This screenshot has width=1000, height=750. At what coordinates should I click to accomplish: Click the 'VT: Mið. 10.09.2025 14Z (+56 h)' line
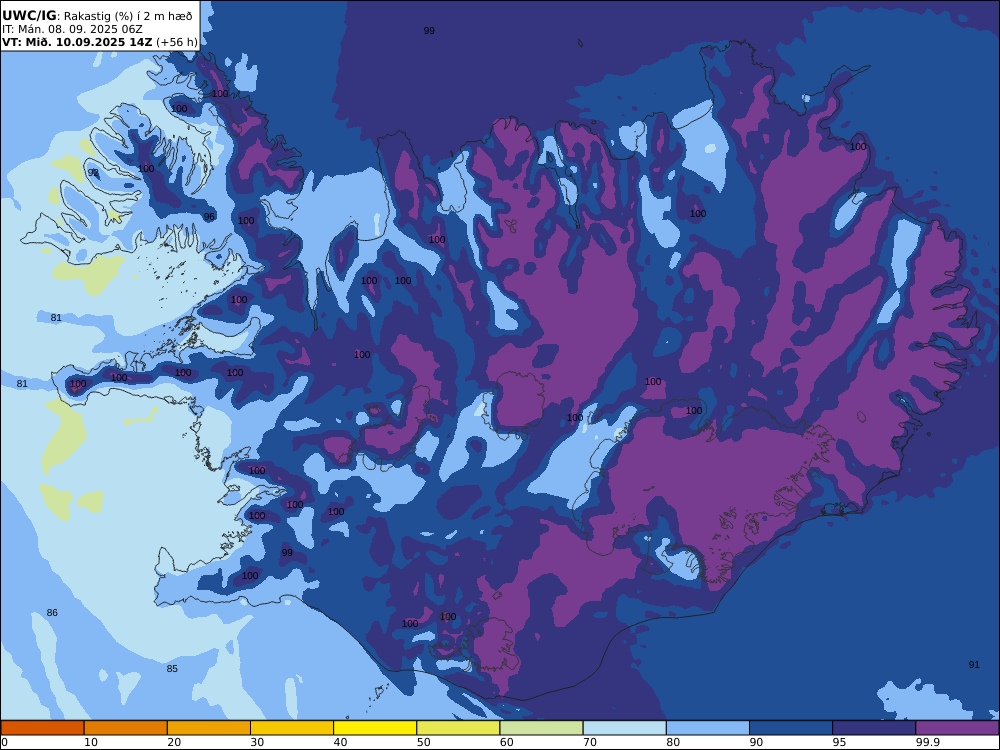(x=99, y=42)
